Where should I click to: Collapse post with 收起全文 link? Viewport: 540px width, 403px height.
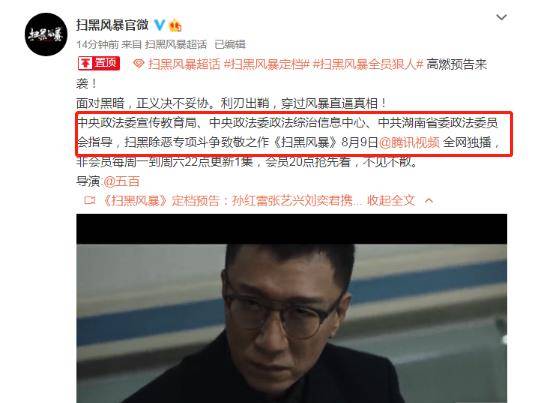(391, 200)
